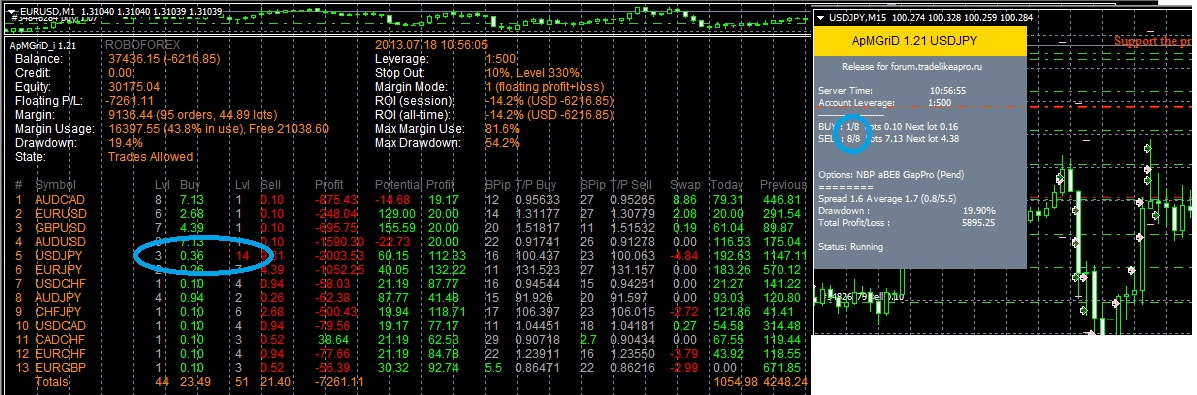Click the SPip column header
The width and height of the screenshot is (1197, 395).
coord(592,185)
